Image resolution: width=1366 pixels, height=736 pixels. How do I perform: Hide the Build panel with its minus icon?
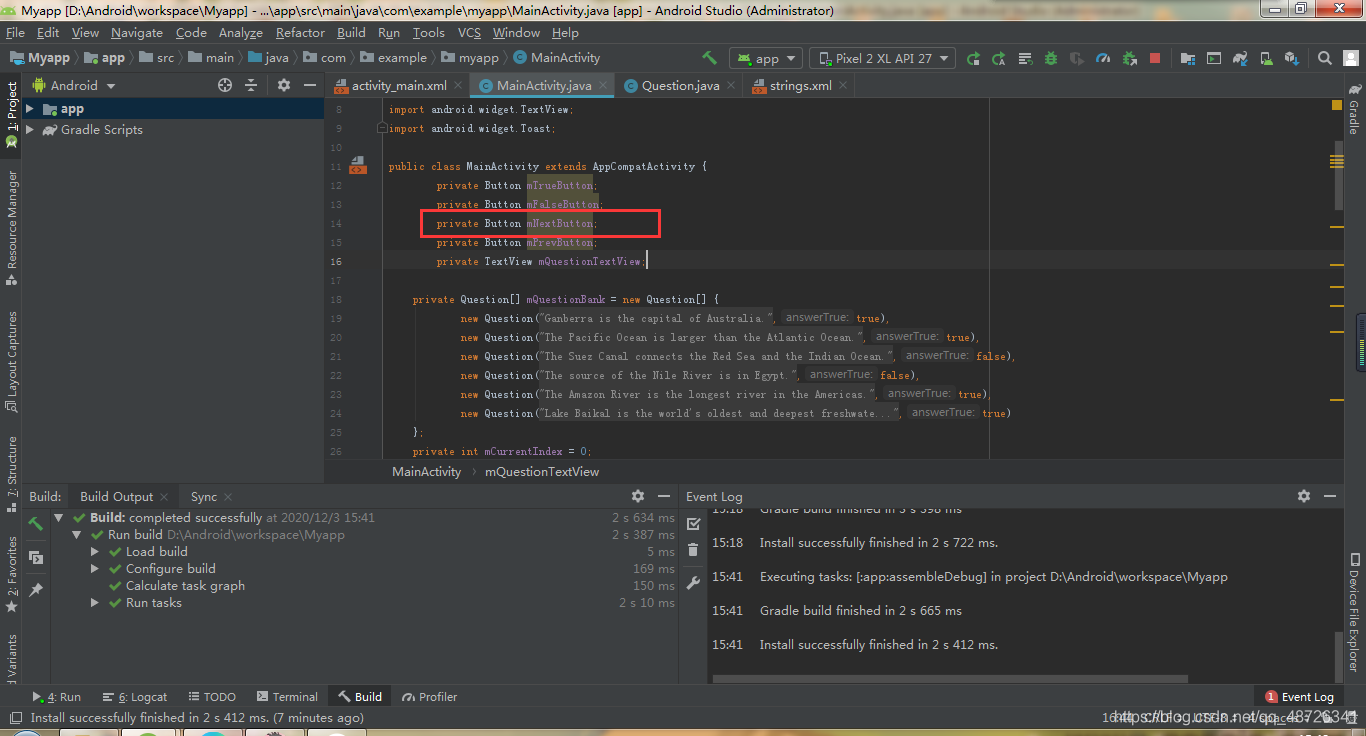click(x=664, y=496)
